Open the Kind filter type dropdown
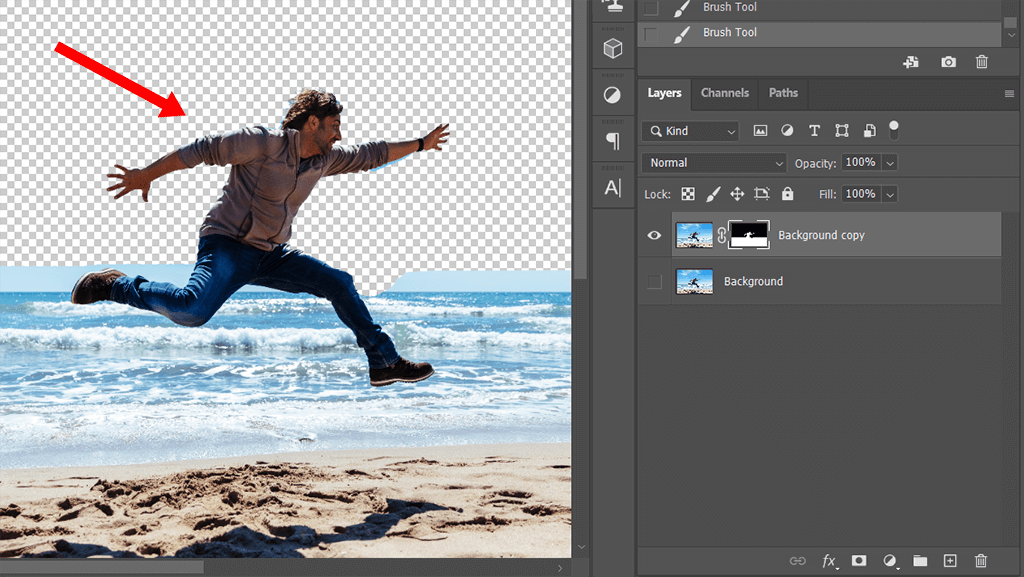 coord(690,131)
